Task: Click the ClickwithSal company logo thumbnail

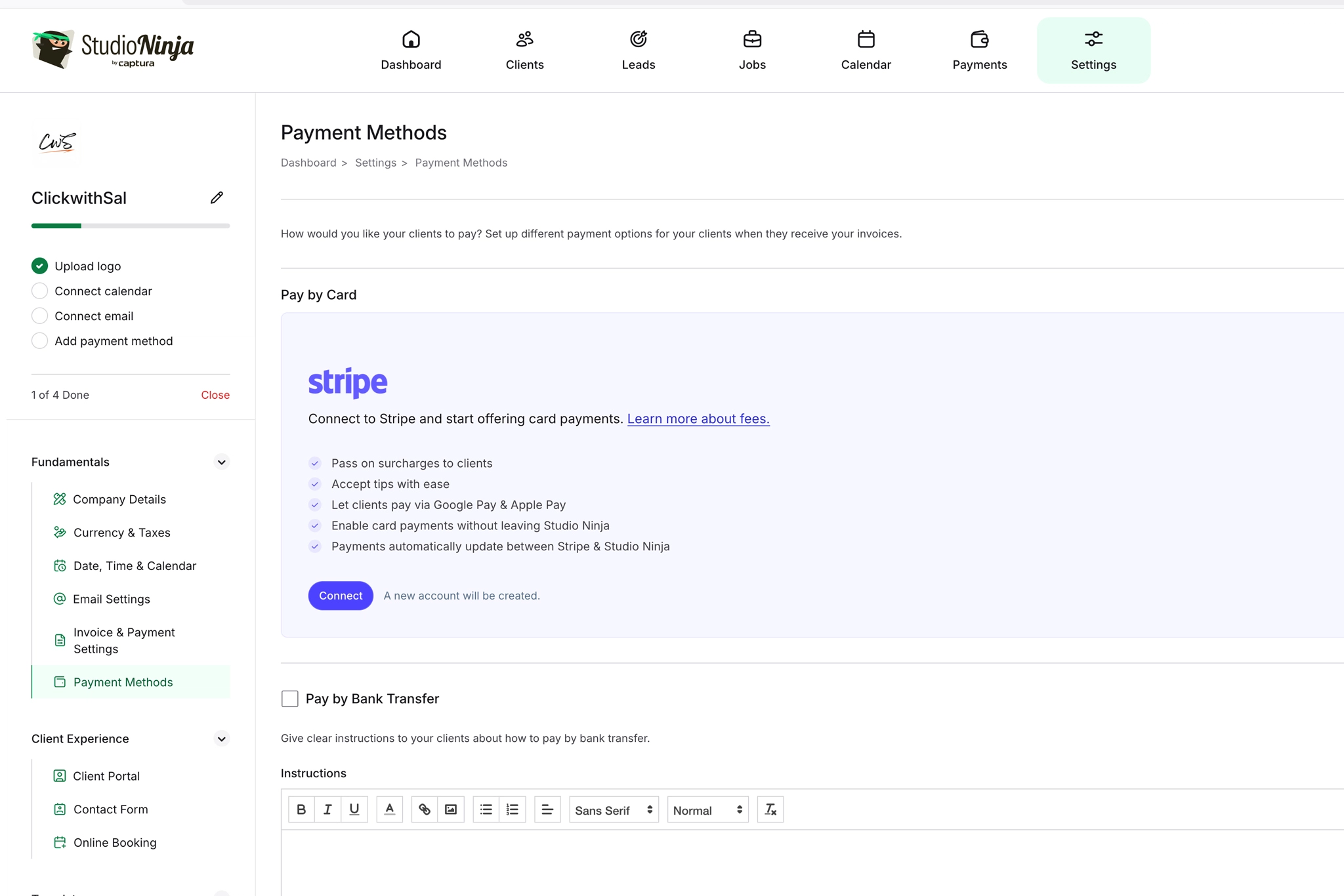Action: coord(57,142)
